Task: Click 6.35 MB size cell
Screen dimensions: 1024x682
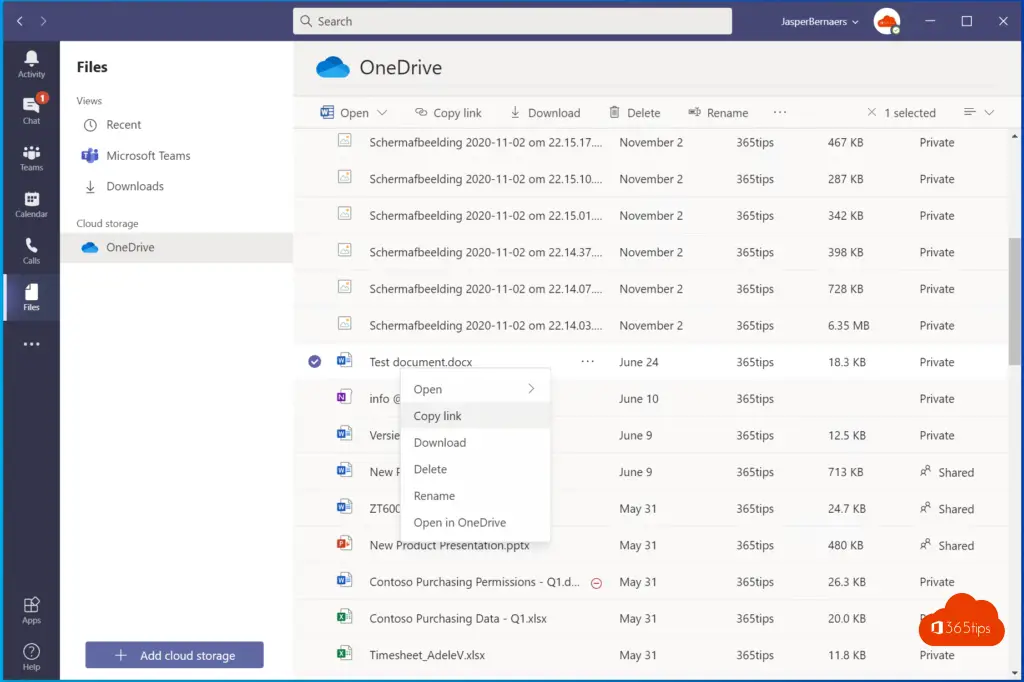Action: click(x=848, y=325)
